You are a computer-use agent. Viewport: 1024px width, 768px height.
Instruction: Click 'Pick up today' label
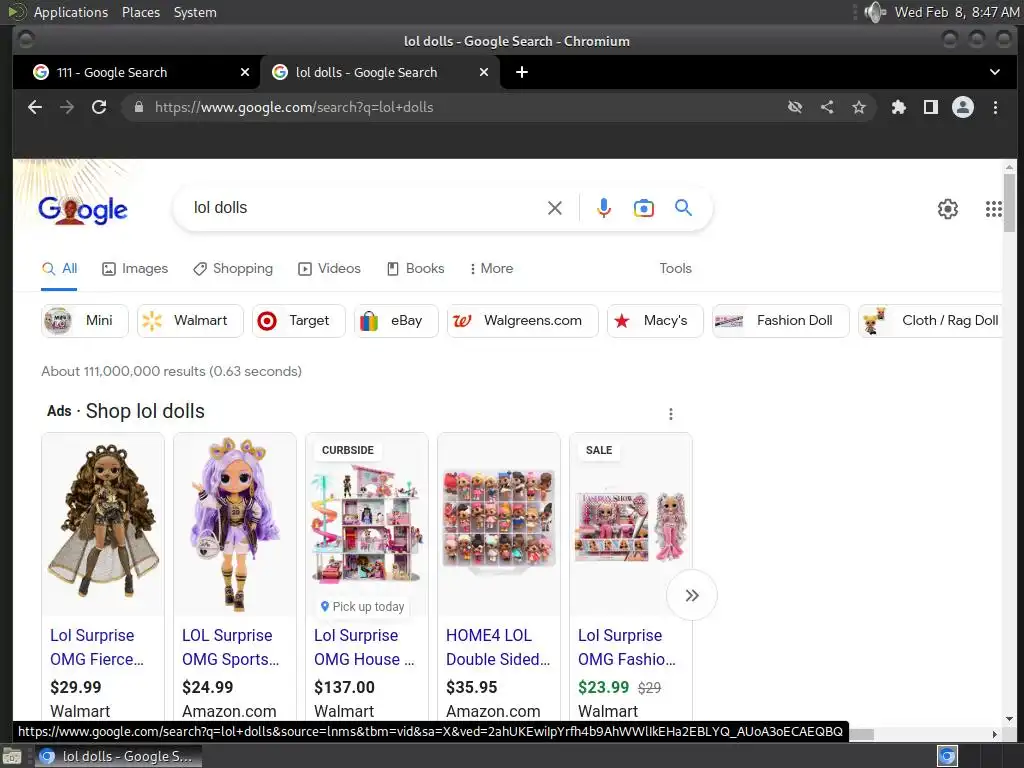pos(362,607)
